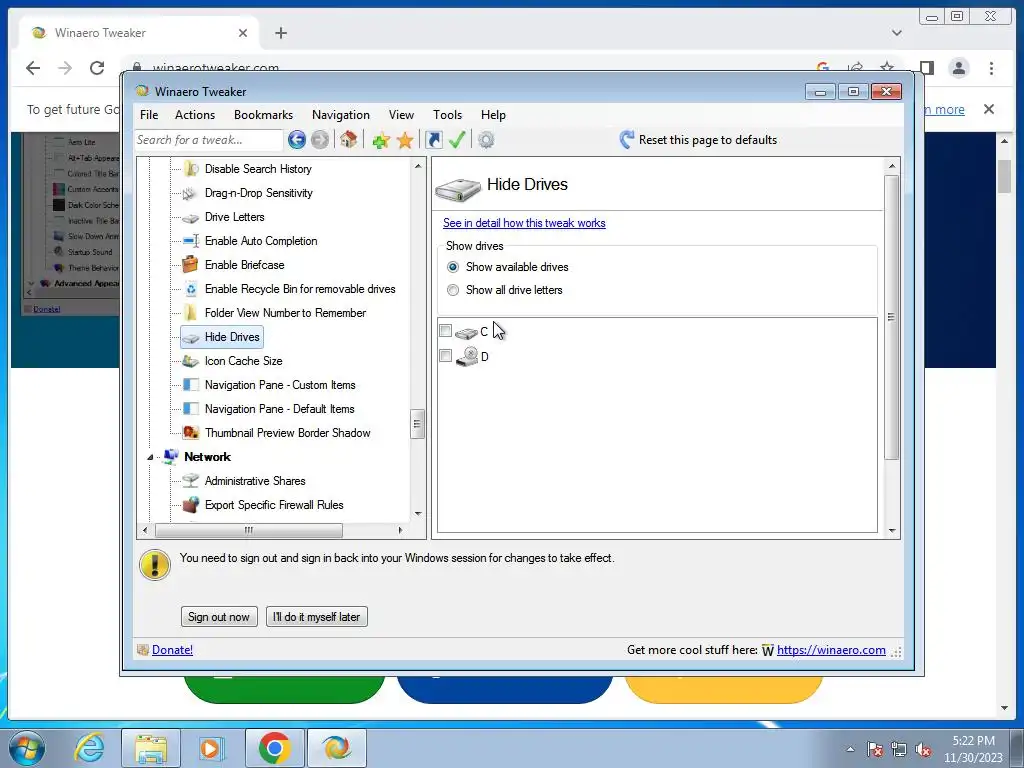Check the drive C checkbox
This screenshot has width=1024, height=768.
click(445, 331)
